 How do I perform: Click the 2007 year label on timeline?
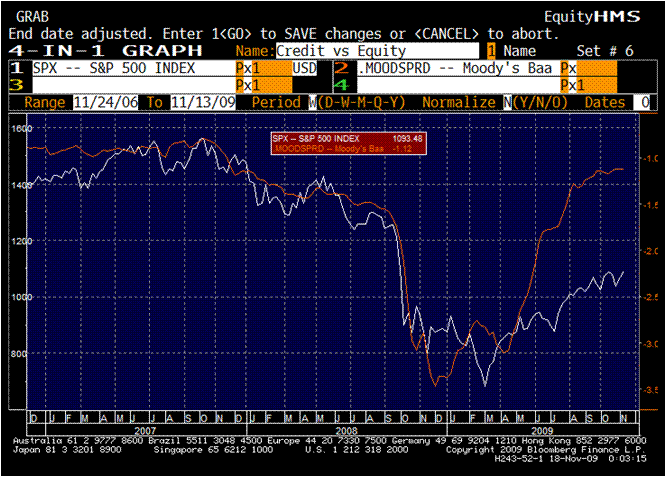145,430
